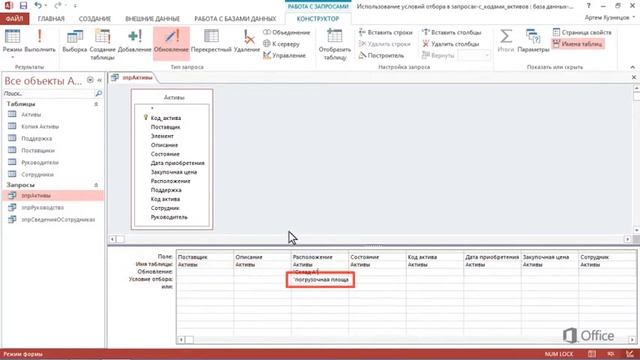
Task: Click Управление query option
Action: tap(284, 55)
